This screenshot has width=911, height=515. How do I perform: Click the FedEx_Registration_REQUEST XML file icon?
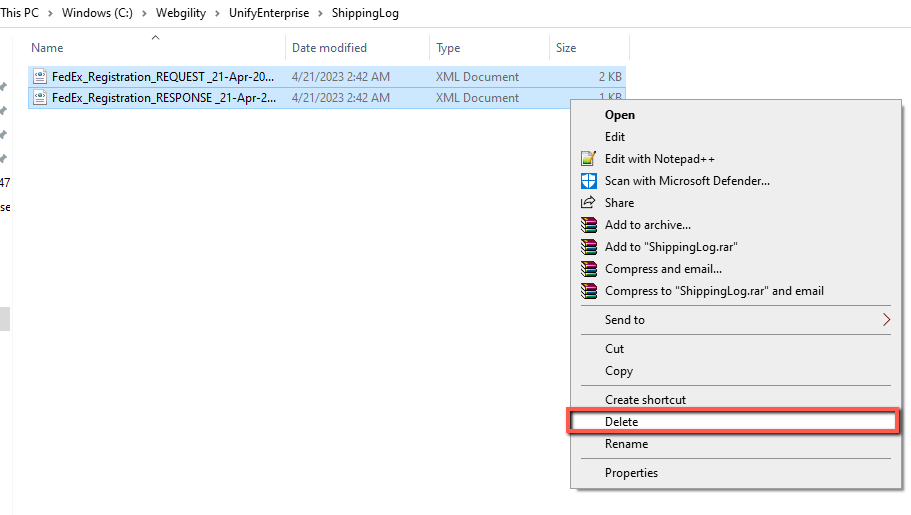40,76
